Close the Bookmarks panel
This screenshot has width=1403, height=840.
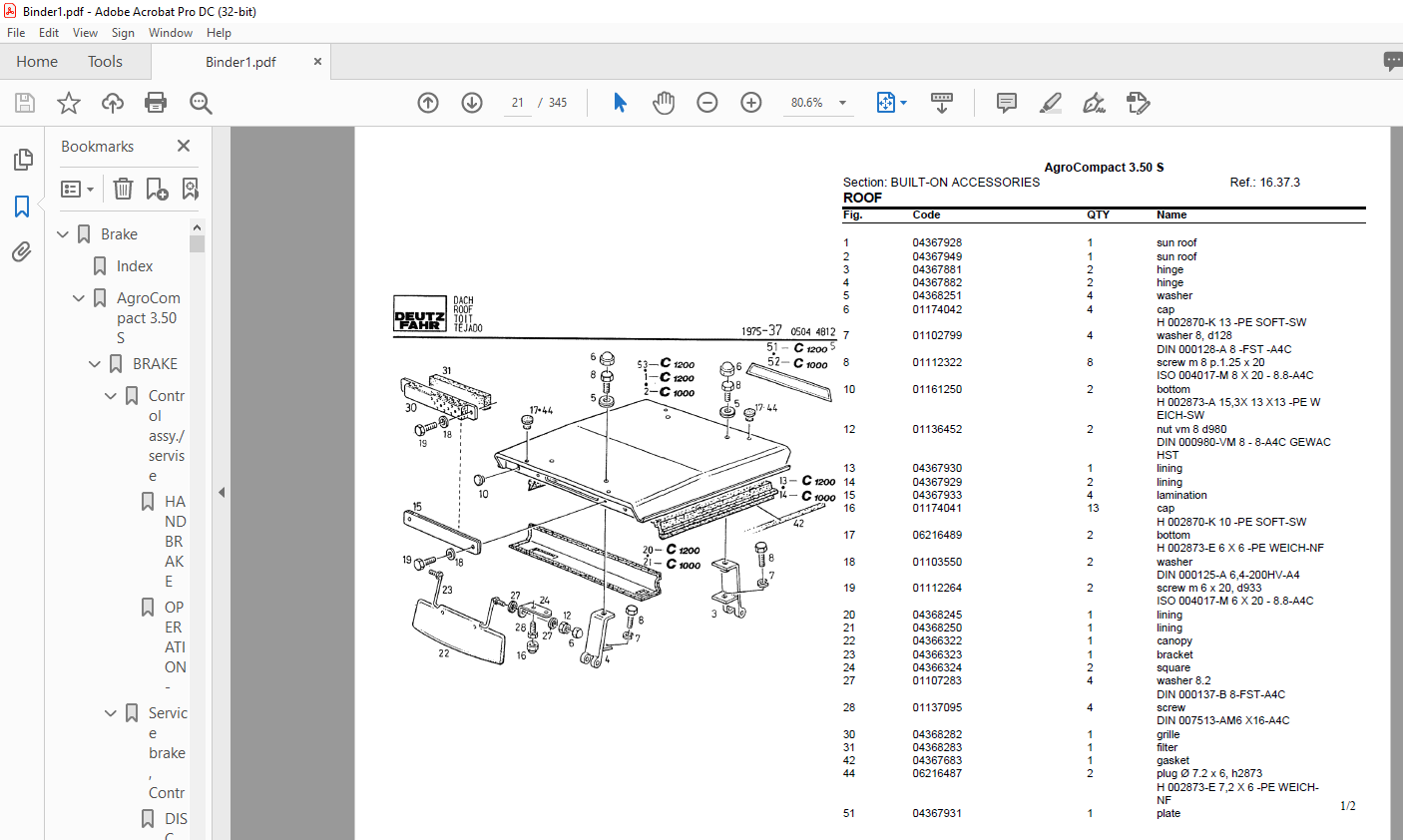(x=184, y=146)
